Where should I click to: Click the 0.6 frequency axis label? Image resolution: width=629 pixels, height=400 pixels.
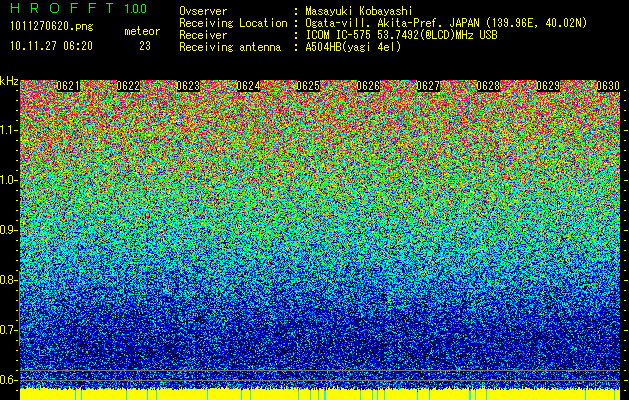coord(8,380)
